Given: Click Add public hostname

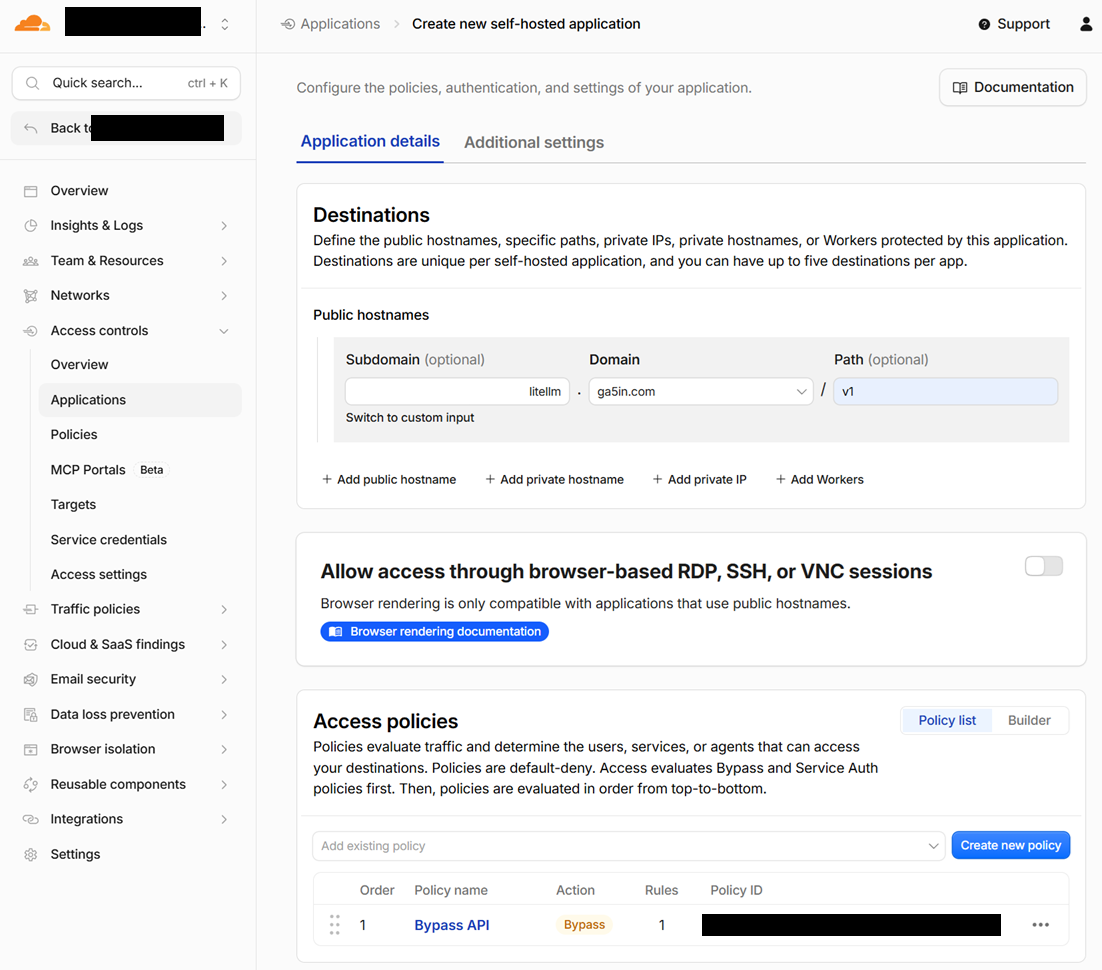Looking at the screenshot, I should pos(389,479).
